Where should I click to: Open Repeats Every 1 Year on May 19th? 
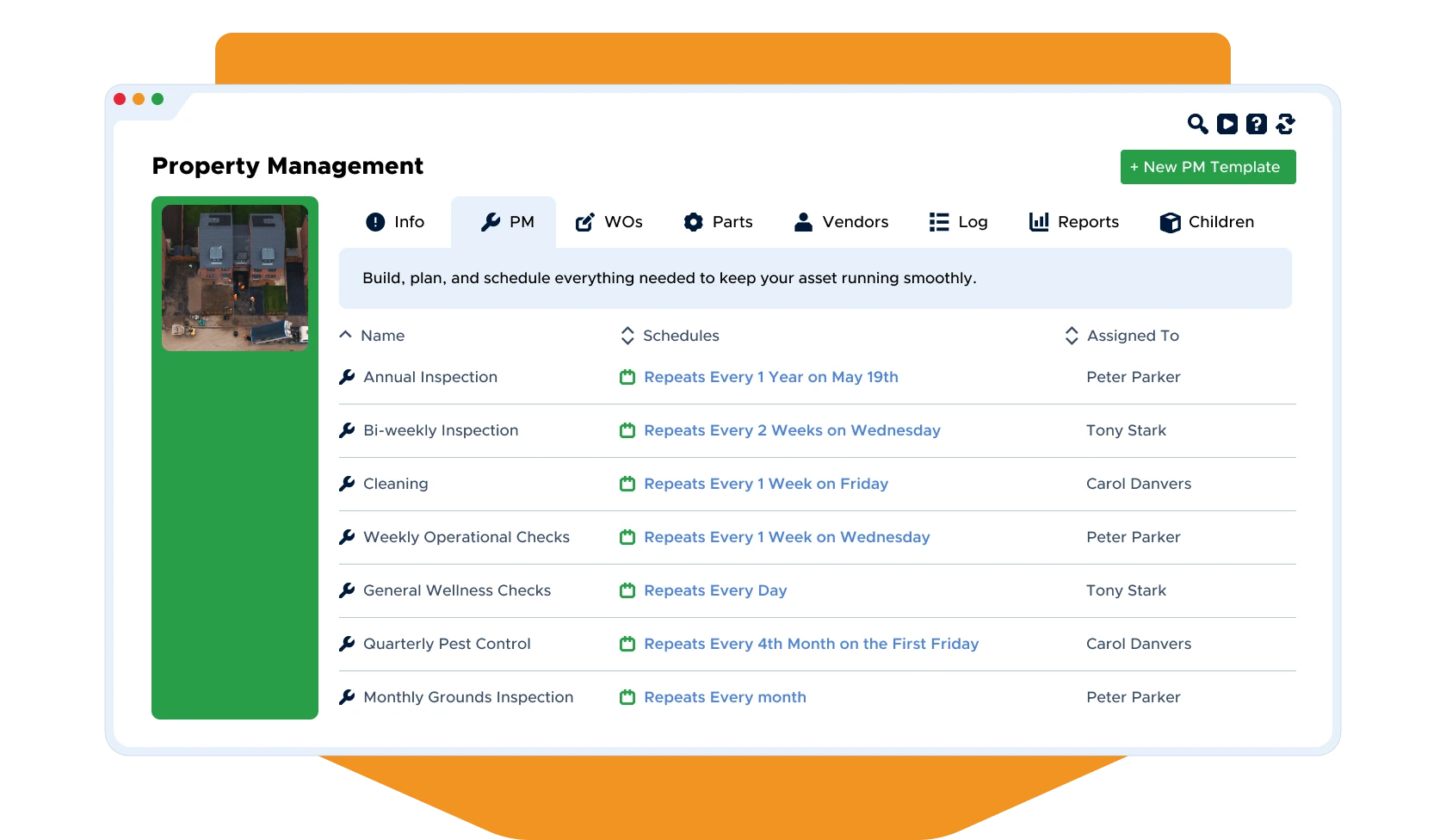(x=770, y=377)
